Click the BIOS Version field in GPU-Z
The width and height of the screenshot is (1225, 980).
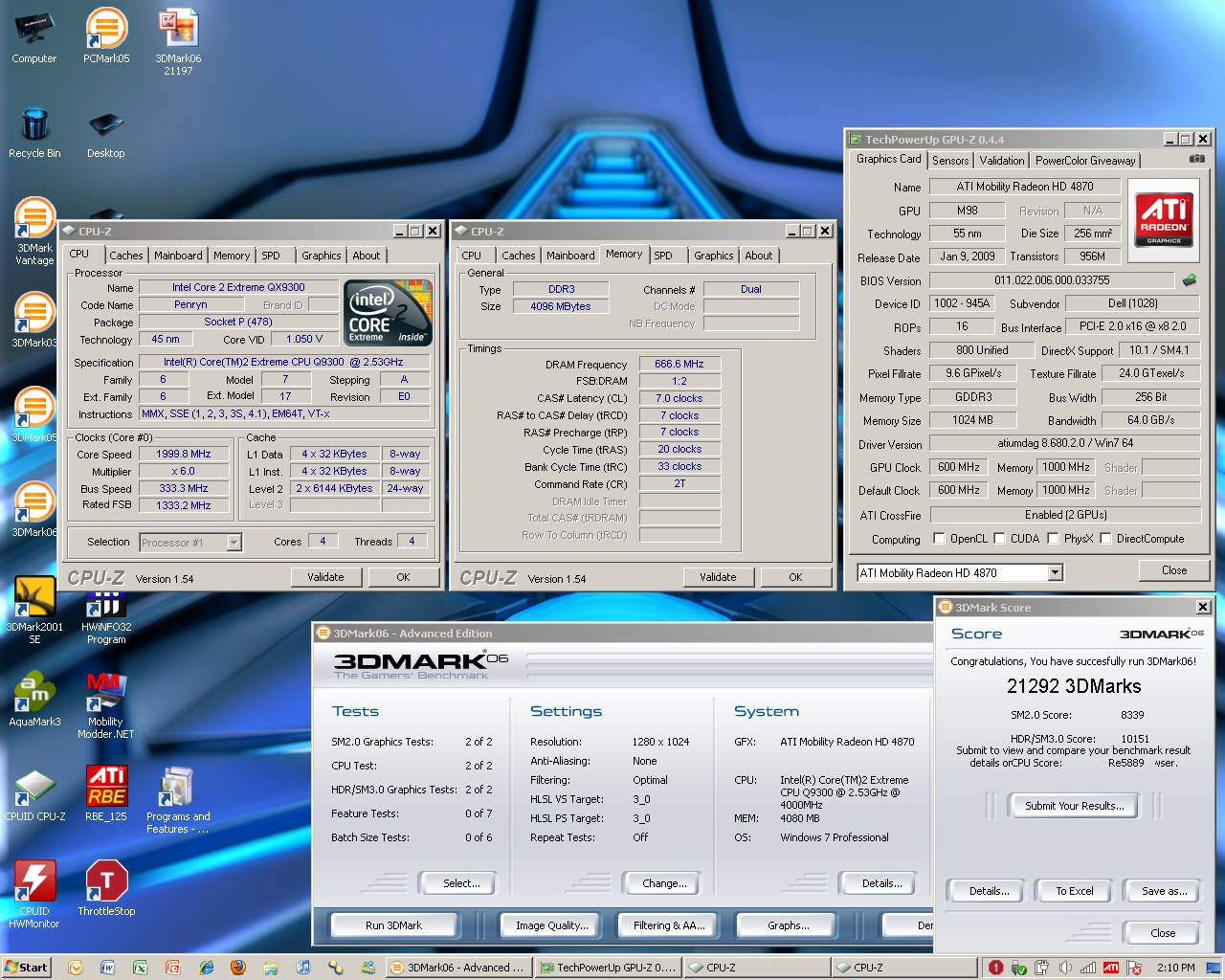click(x=1051, y=280)
